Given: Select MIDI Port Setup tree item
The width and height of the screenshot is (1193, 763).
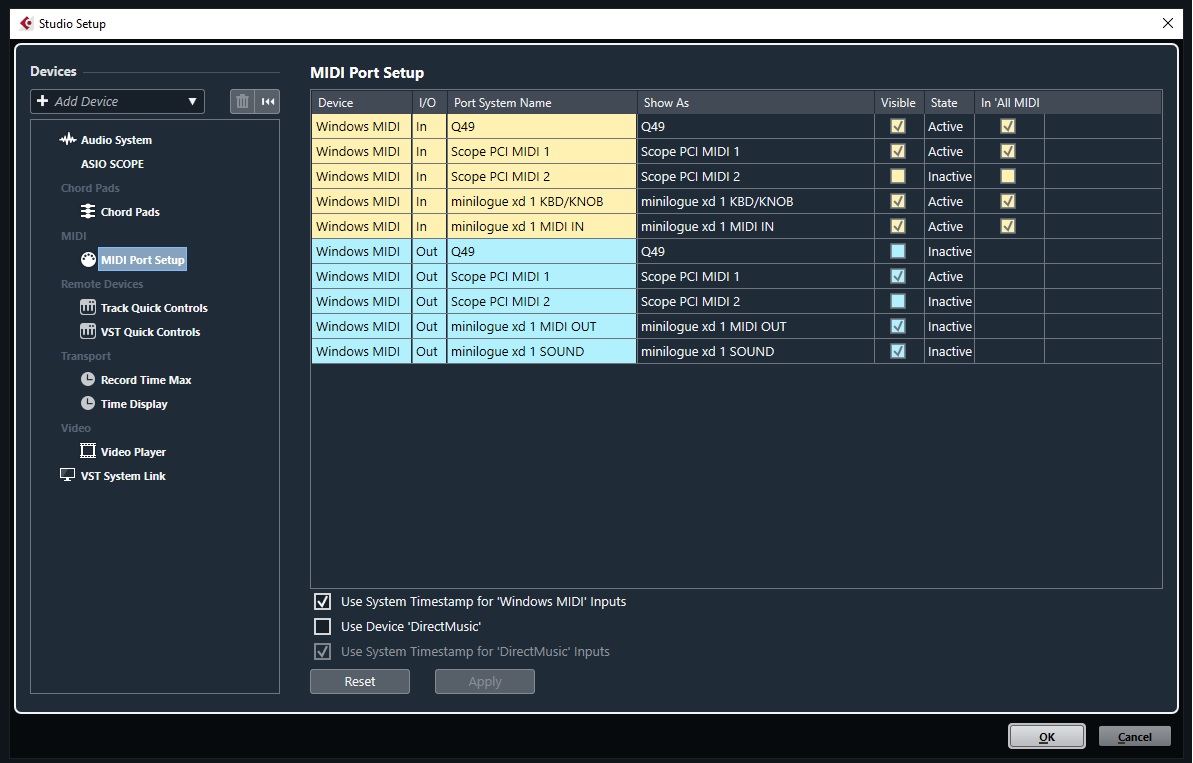Looking at the screenshot, I should pos(142,259).
